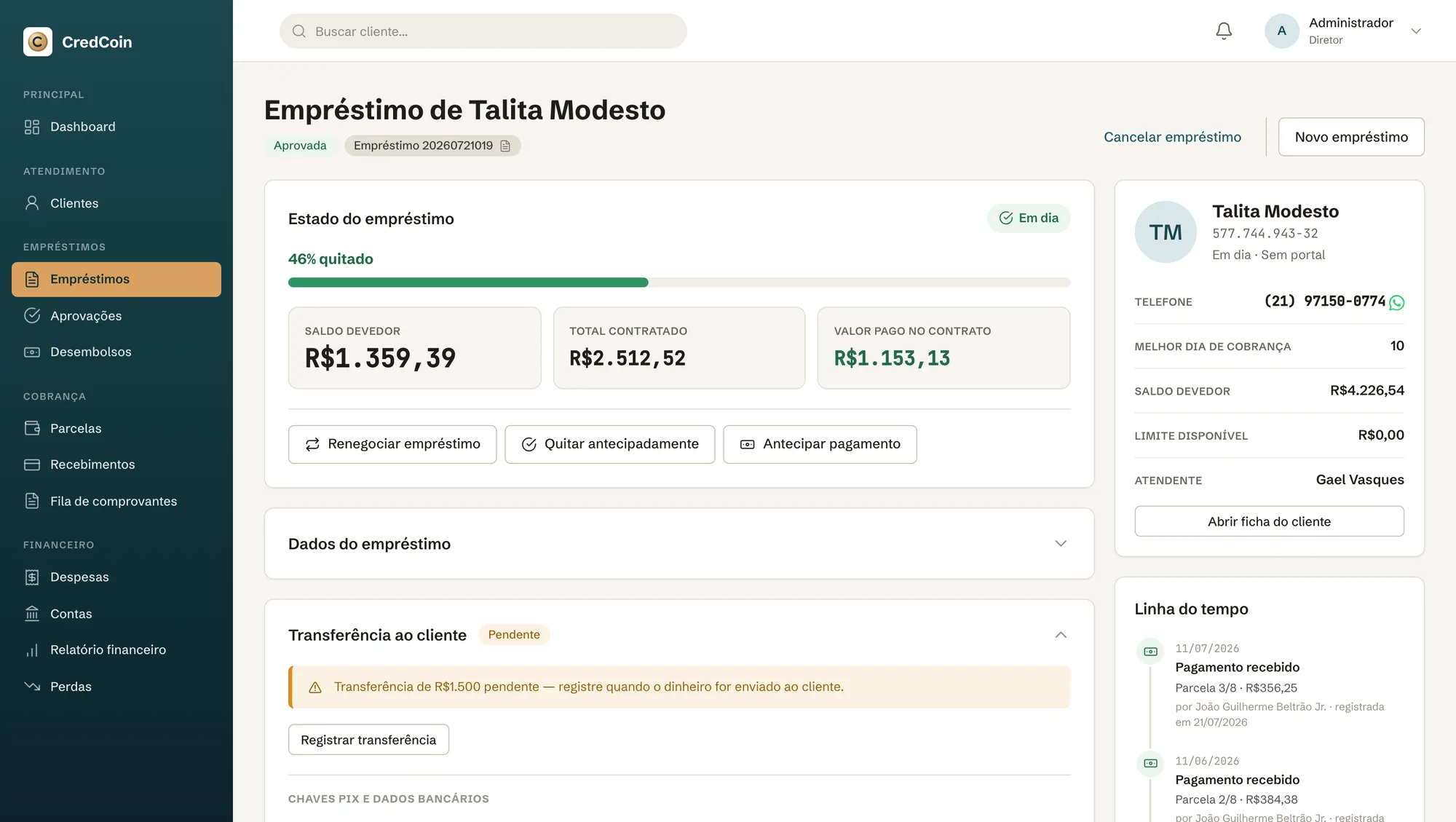
Task: Click client saldo devedor R$4.226,54
Action: click(x=1367, y=390)
